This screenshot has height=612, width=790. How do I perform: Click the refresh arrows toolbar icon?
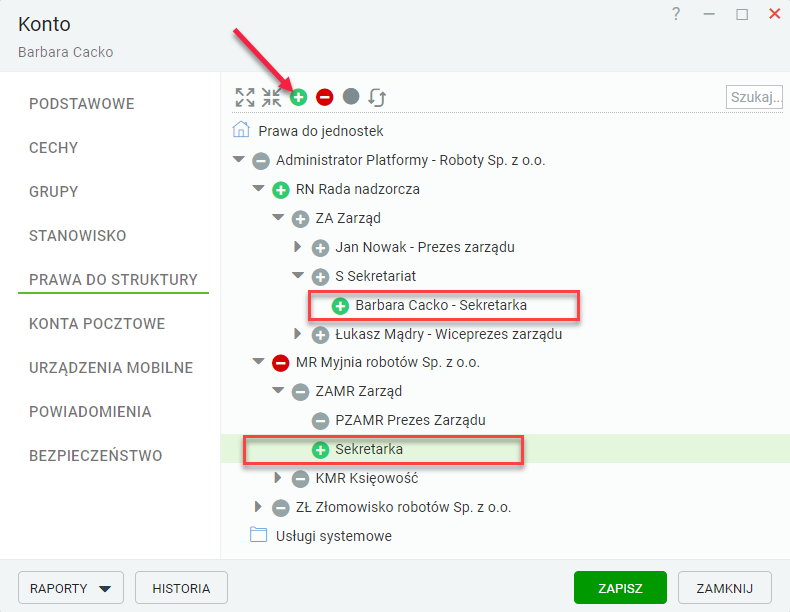(377, 97)
